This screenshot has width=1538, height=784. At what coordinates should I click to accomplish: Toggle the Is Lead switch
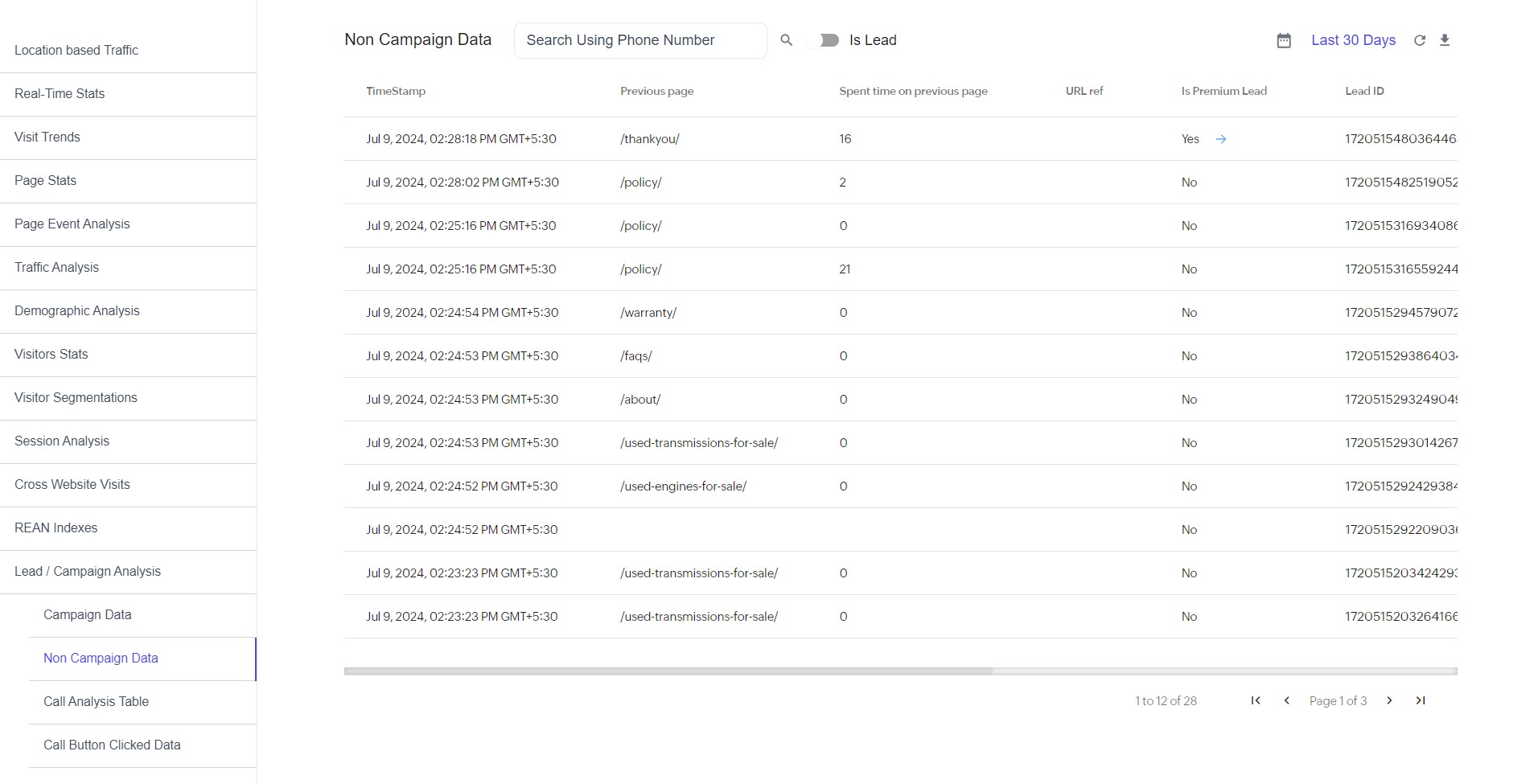tap(825, 40)
